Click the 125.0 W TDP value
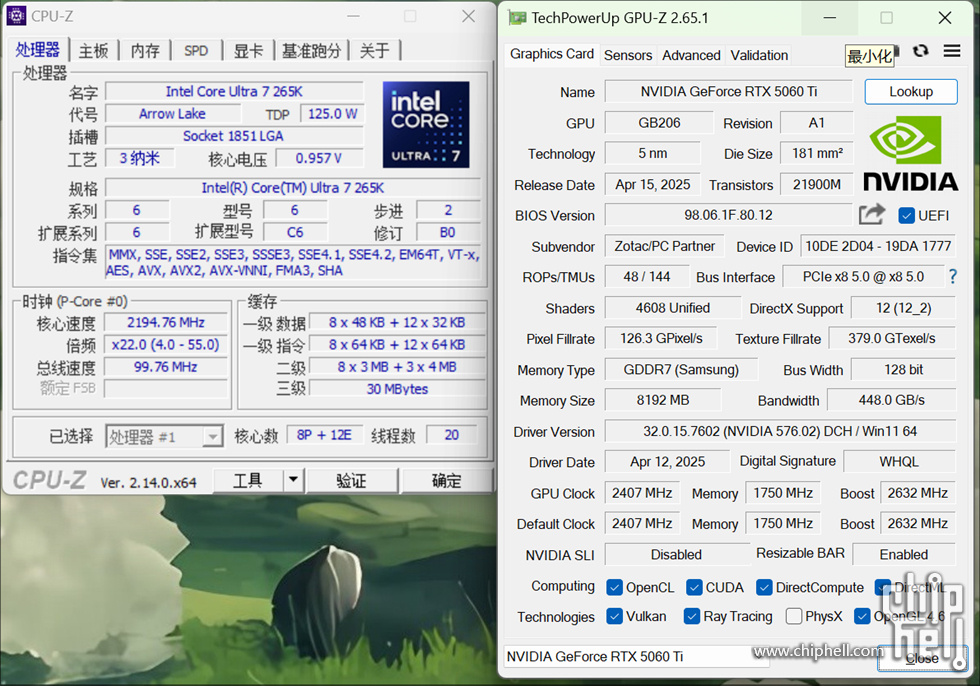Viewport: 980px width, 686px height. tap(332, 114)
